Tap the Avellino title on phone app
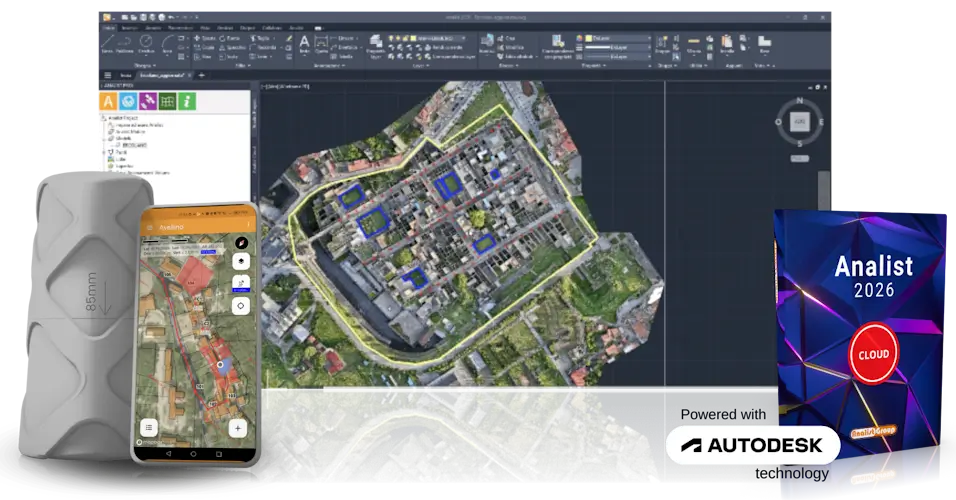The image size is (956, 500). (171, 227)
